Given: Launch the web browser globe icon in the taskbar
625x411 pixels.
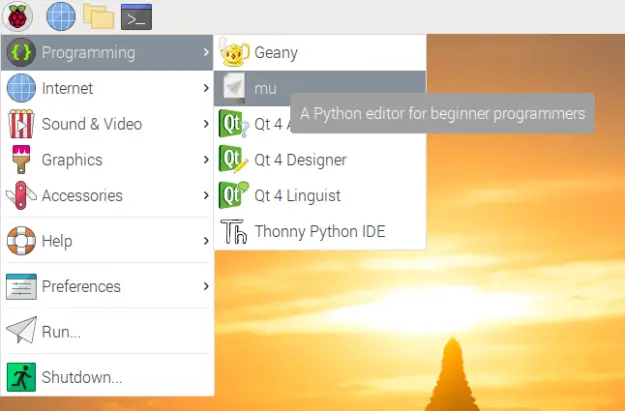Looking at the screenshot, I should click(x=61, y=17).
